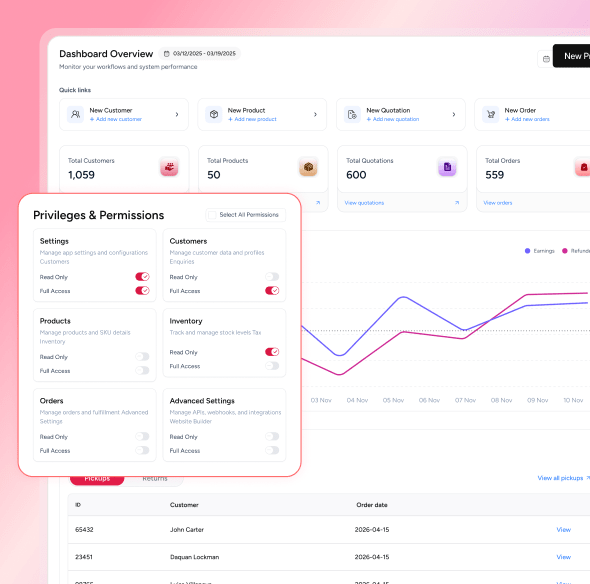Click View link for John Carter row
Screen dimensions: 590x584
(564, 529)
